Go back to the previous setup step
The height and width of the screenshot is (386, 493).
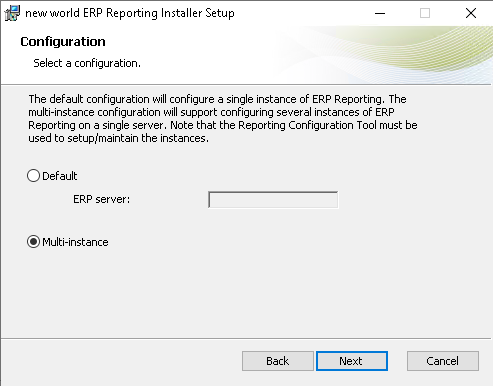(x=277, y=361)
